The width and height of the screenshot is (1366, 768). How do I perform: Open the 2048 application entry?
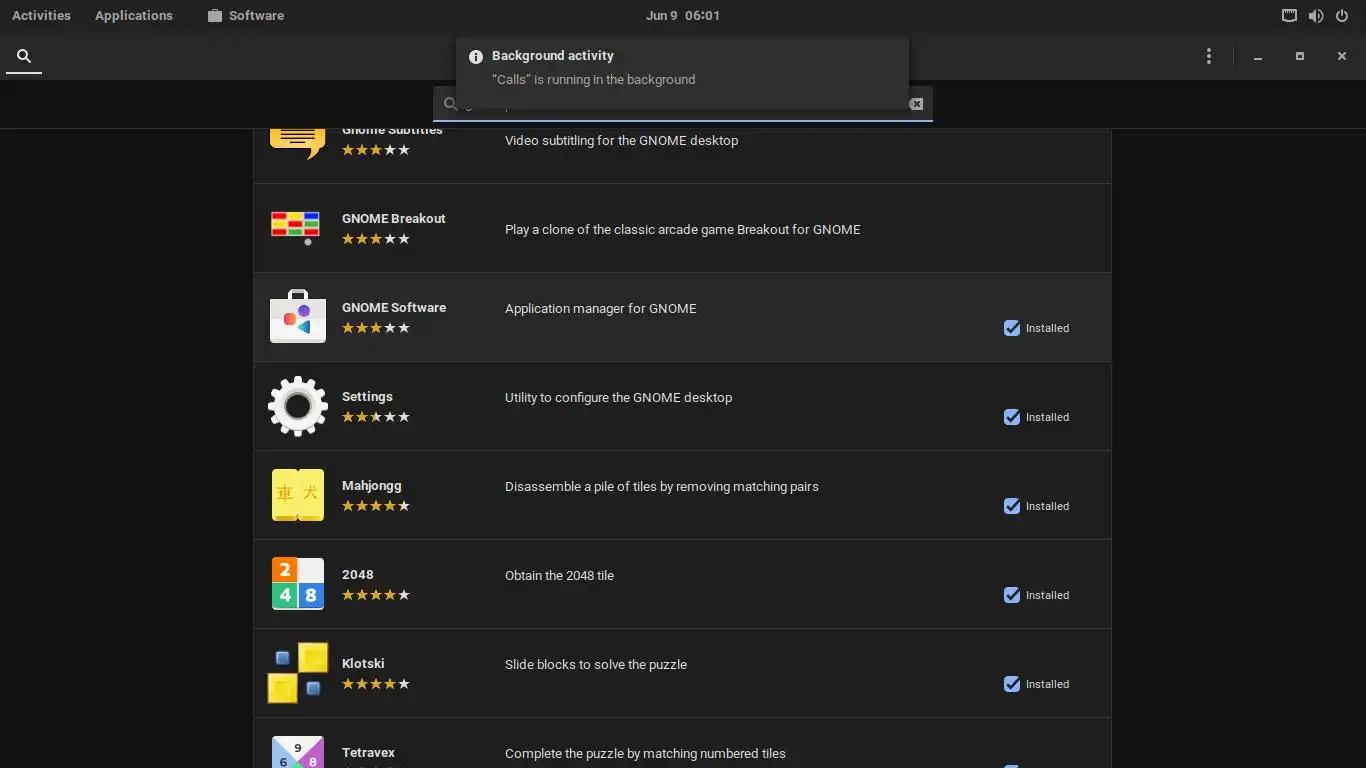[x=682, y=584]
